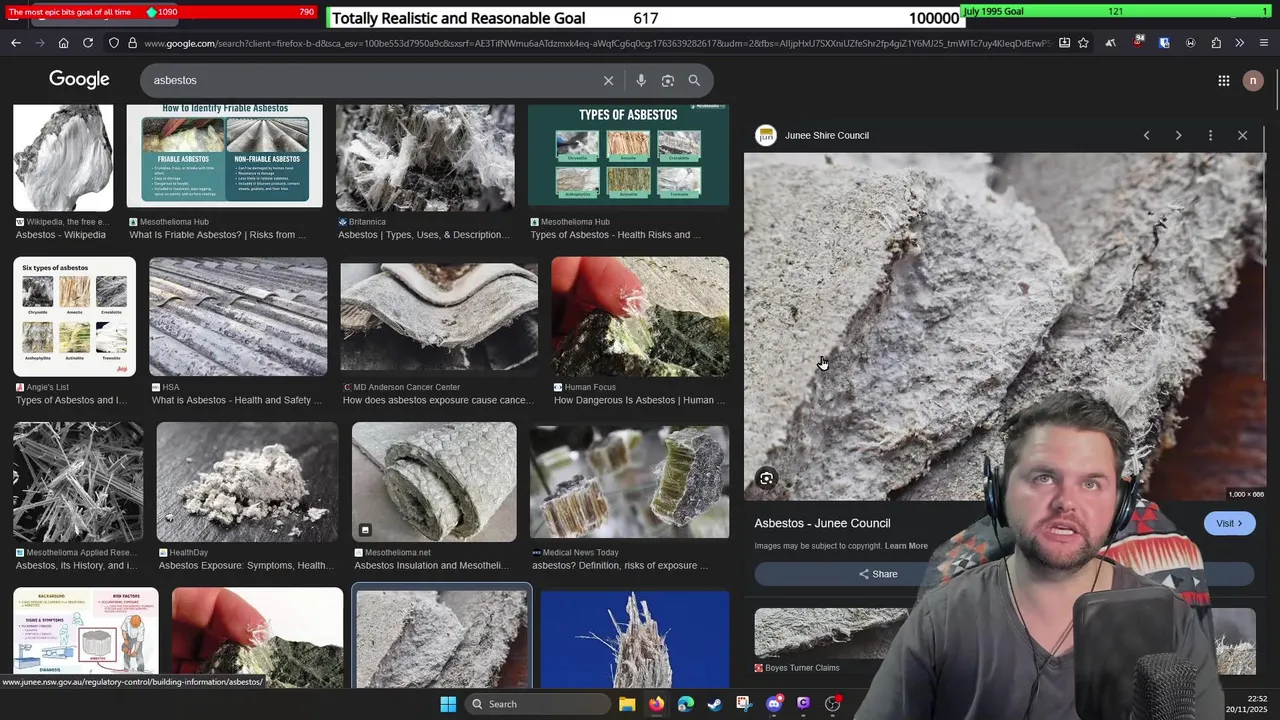The height and width of the screenshot is (720, 1280).
Task: Open Steam from the taskbar
Action: click(715, 704)
